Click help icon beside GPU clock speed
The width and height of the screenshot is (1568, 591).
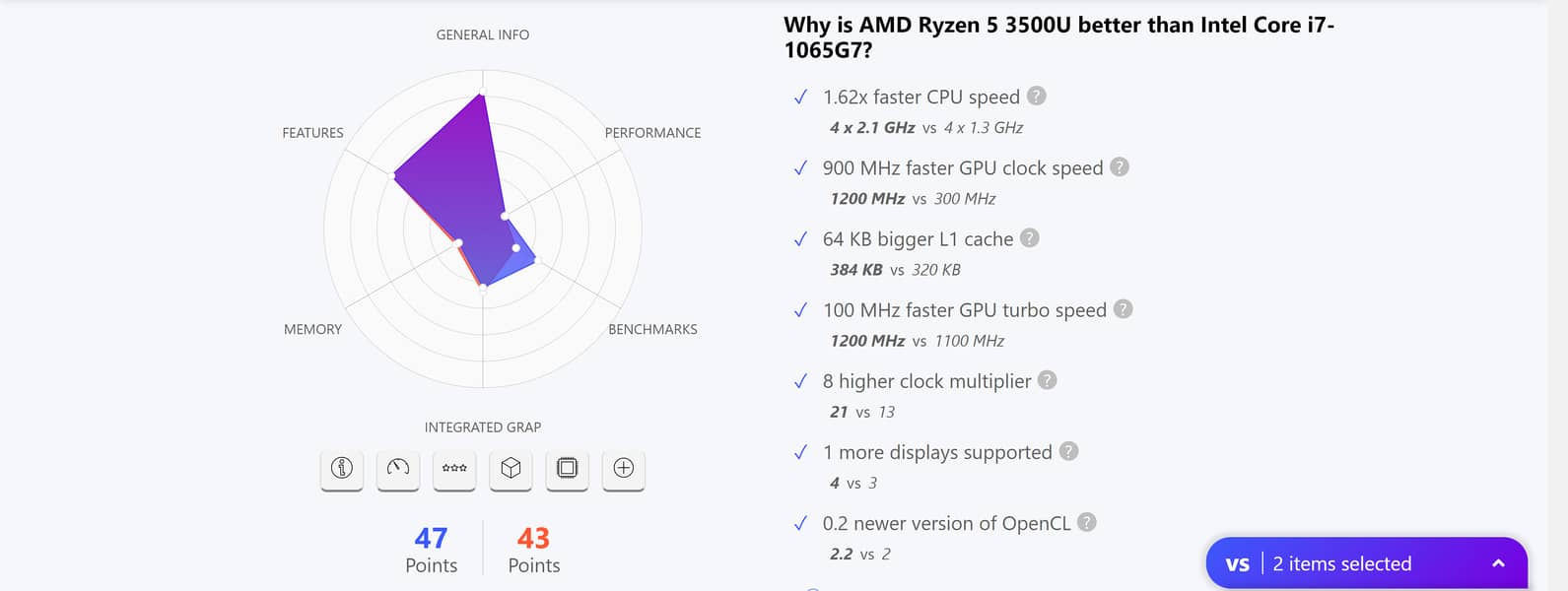coord(1120,167)
